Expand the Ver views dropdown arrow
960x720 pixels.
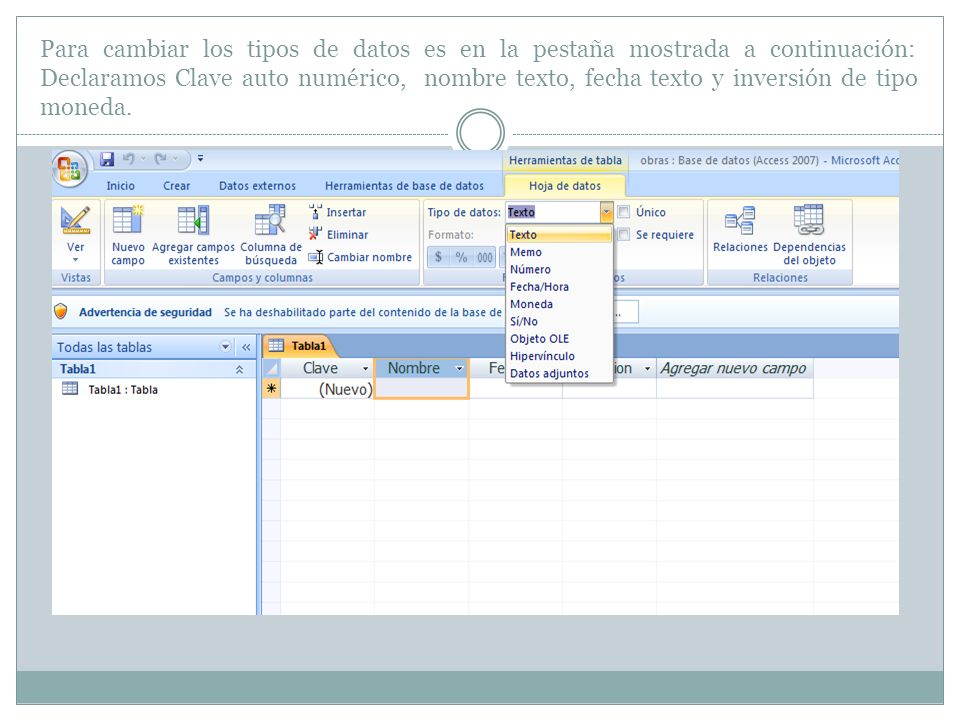[75, 260]
